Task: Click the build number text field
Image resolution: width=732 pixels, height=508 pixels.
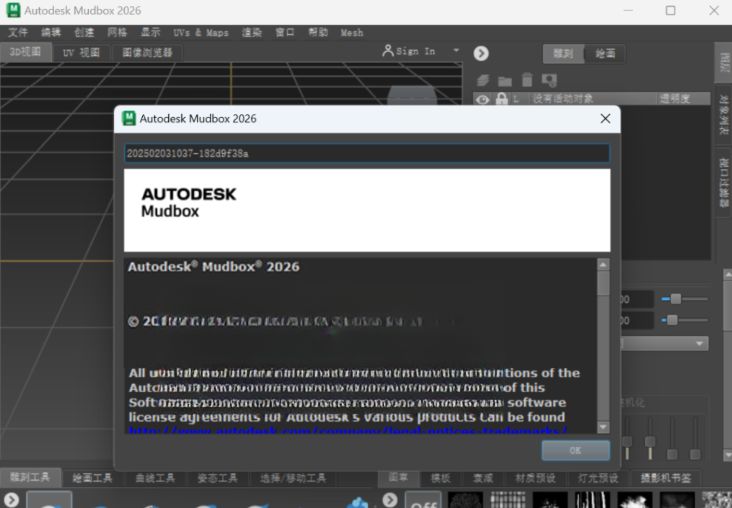Action: pos(367,153)
